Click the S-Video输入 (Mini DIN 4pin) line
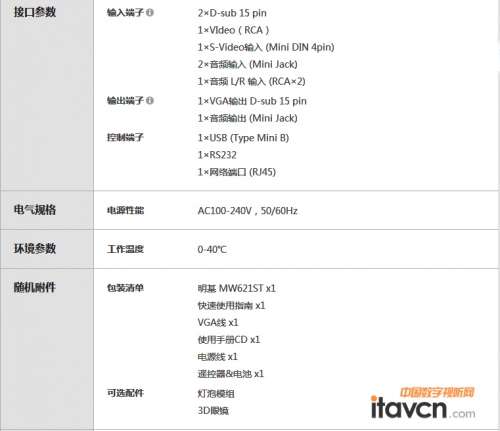Image resolution: width=500 pixels, height=431 pixels. point(266,47)
